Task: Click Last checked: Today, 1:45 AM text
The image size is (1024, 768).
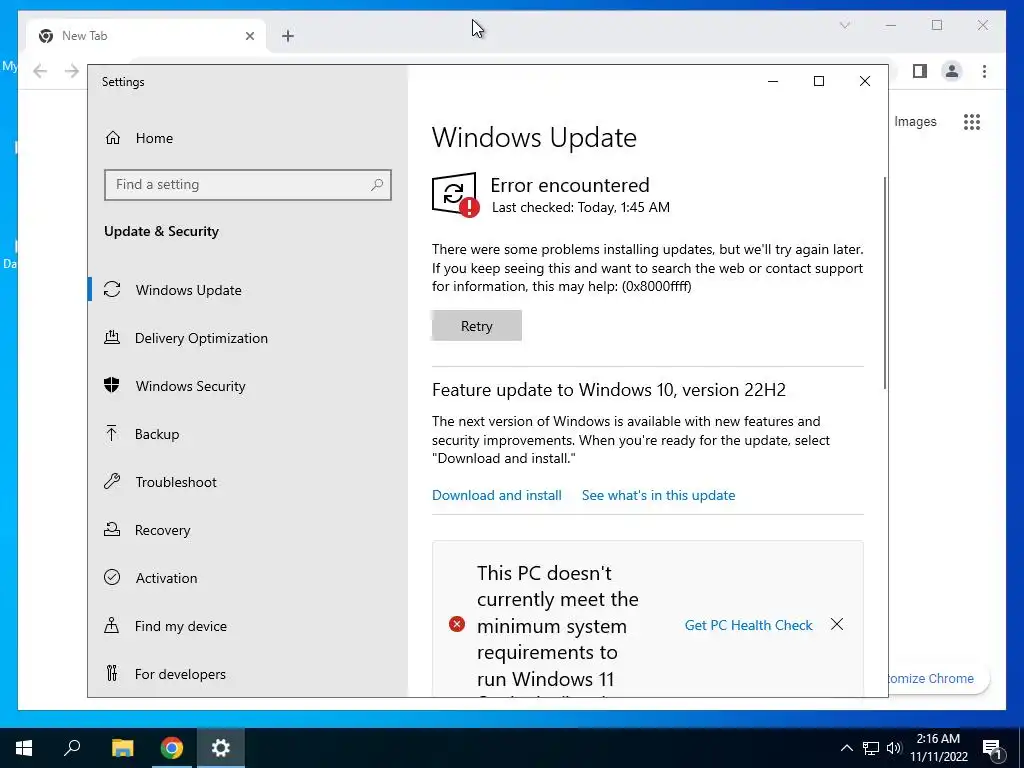Action: (x=581, y=208)
